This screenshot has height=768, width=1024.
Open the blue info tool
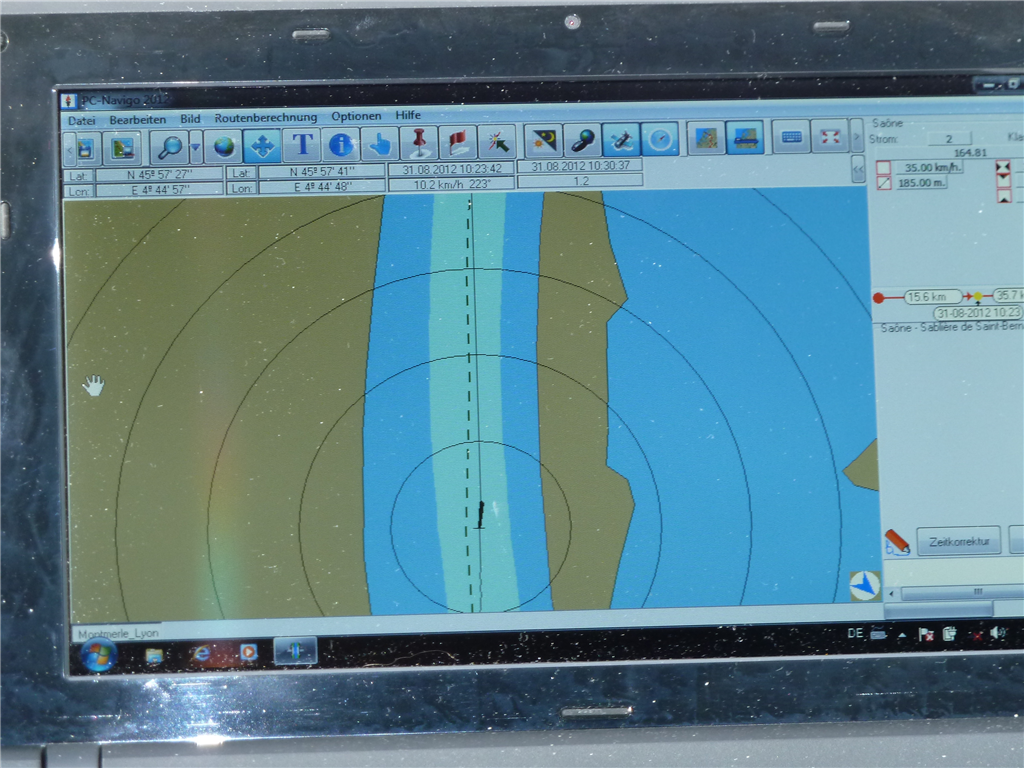[341, 144]
